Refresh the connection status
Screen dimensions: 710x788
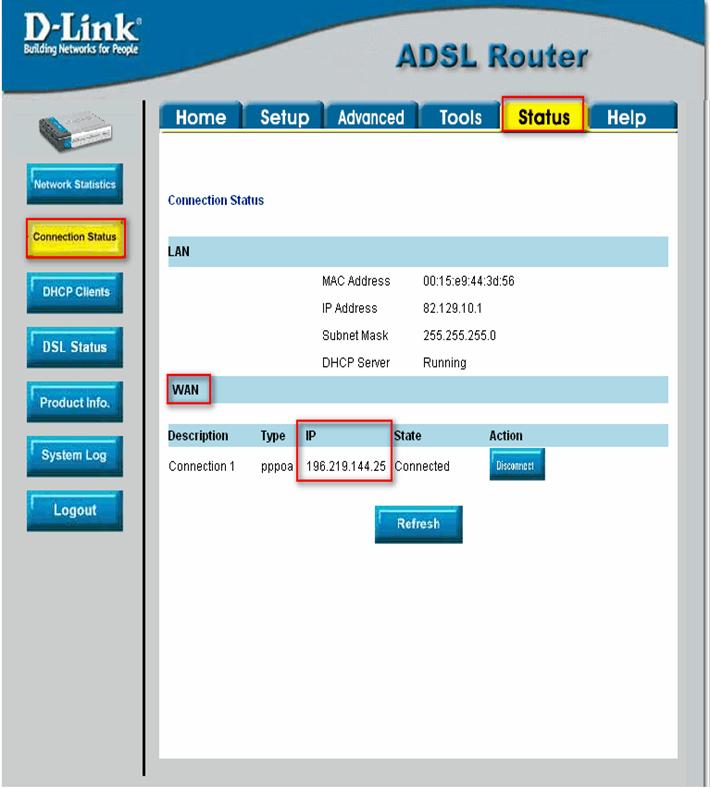tap(419, 524)
